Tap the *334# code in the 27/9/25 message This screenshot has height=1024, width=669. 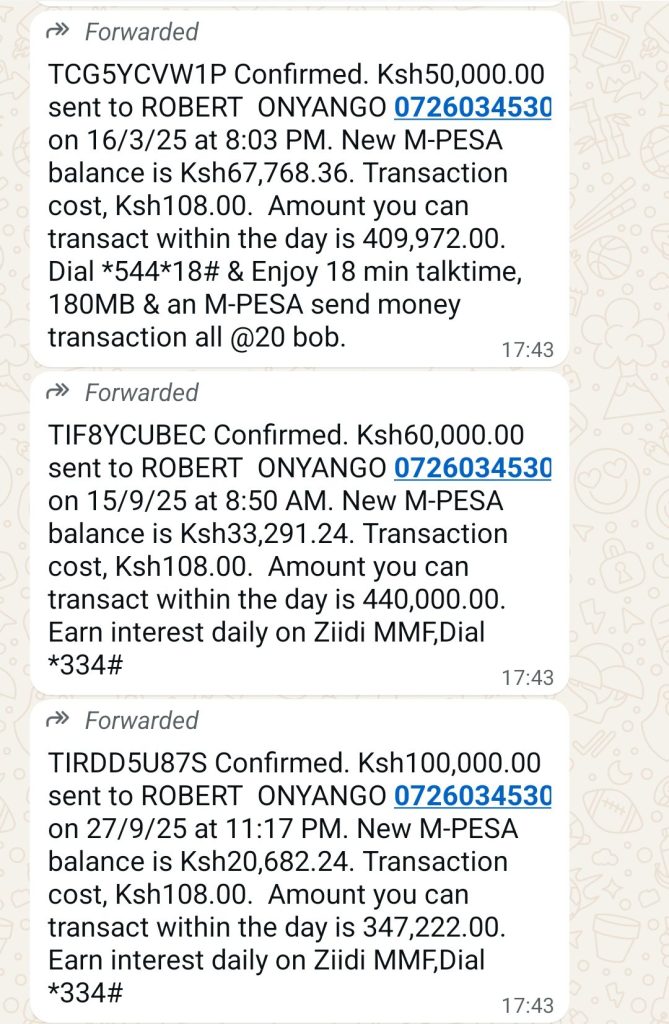tap(85, 993)
